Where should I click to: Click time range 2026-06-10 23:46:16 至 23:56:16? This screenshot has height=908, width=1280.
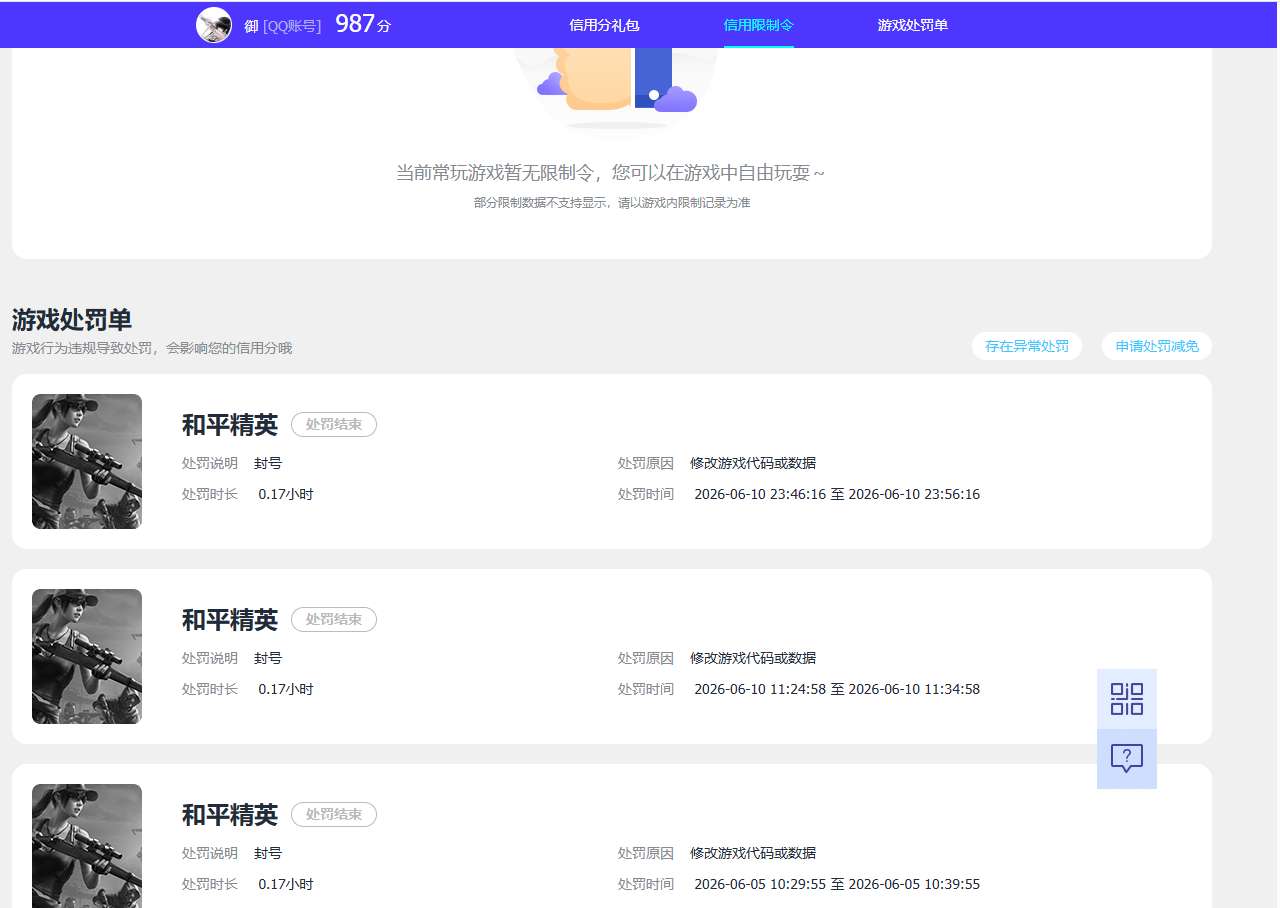837,494
